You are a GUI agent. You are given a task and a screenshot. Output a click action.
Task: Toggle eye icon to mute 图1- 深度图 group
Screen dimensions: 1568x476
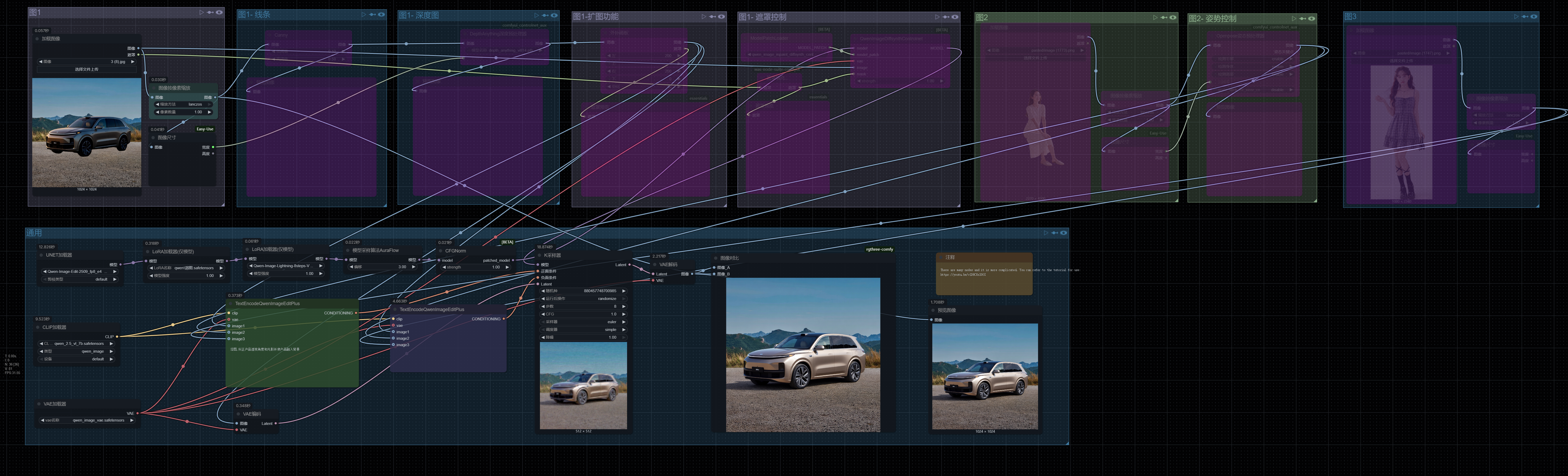click(554, 15)
